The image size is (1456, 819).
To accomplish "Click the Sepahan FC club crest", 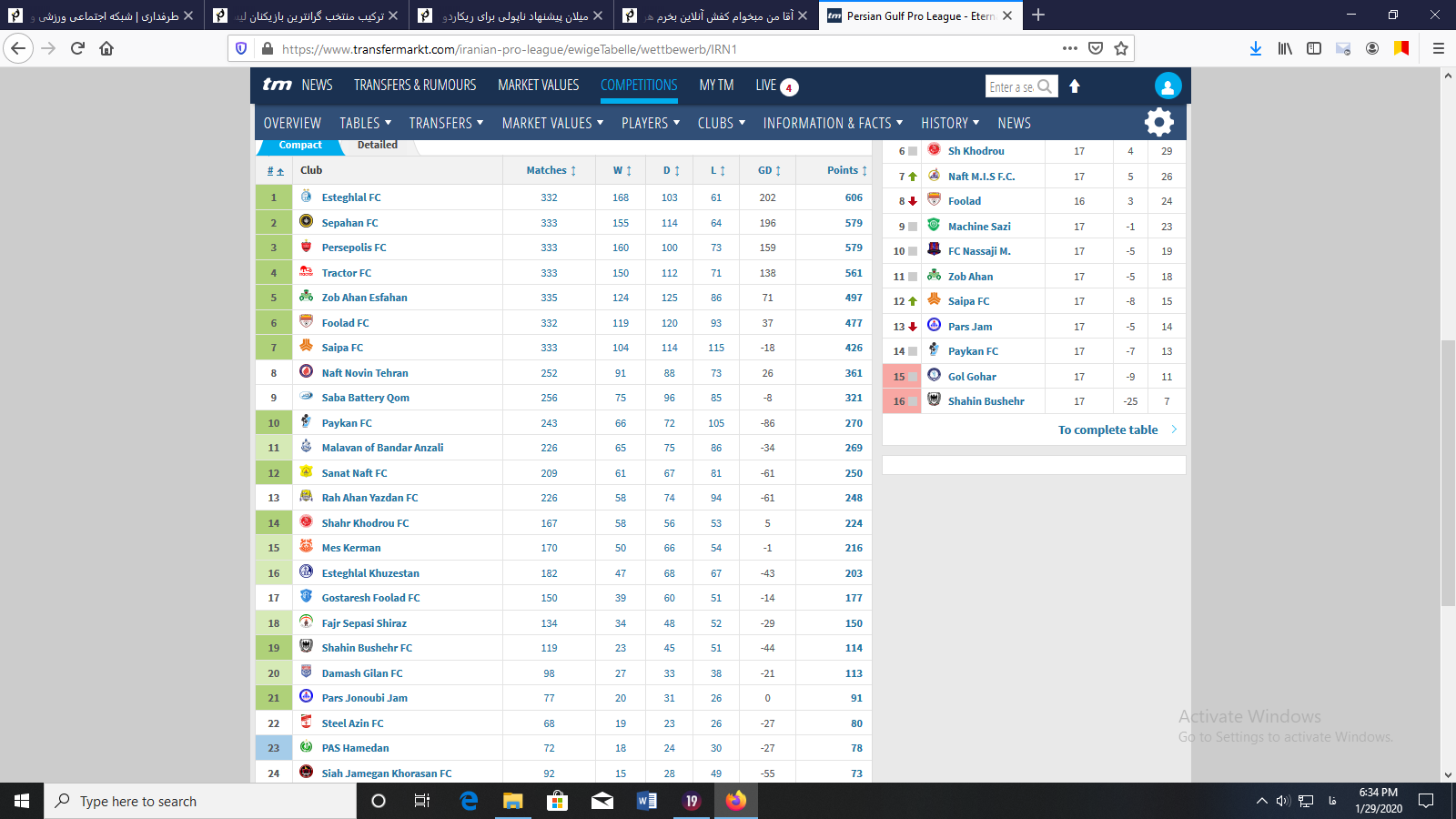I will tap(306, 221).
